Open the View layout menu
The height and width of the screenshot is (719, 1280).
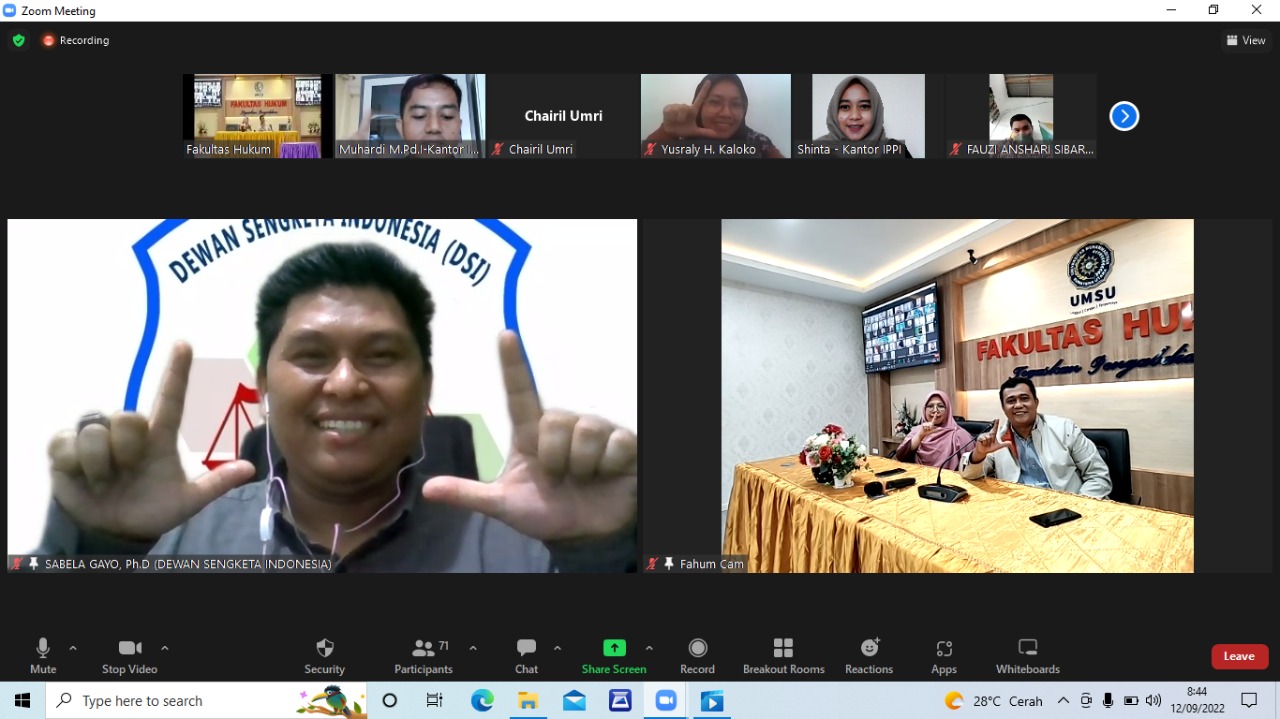click(x=1246, y=41)
